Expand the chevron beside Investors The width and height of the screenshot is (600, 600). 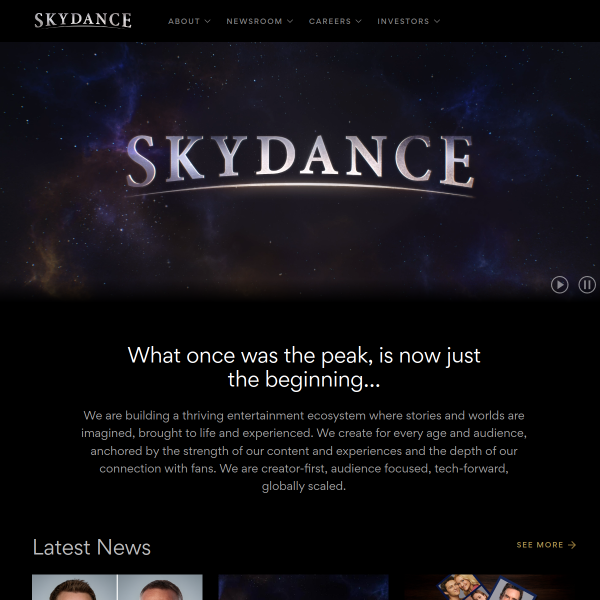tap(437, 21)
